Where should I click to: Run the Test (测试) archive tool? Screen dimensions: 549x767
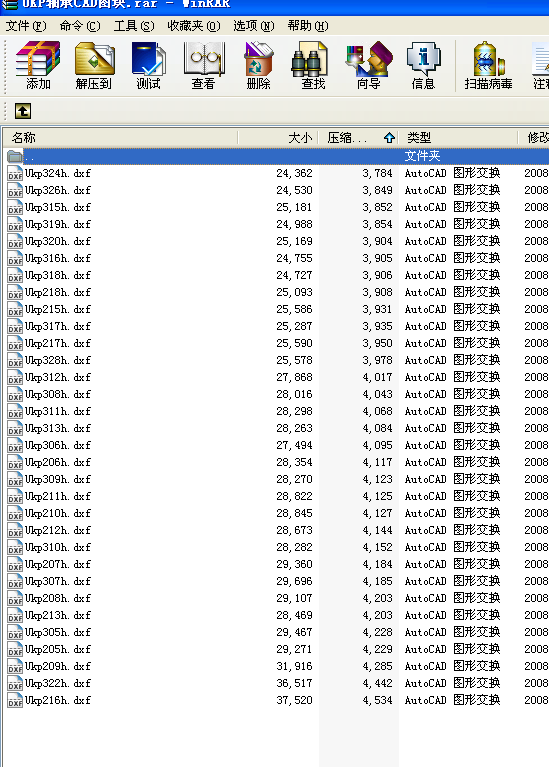[x=148, y=66]
